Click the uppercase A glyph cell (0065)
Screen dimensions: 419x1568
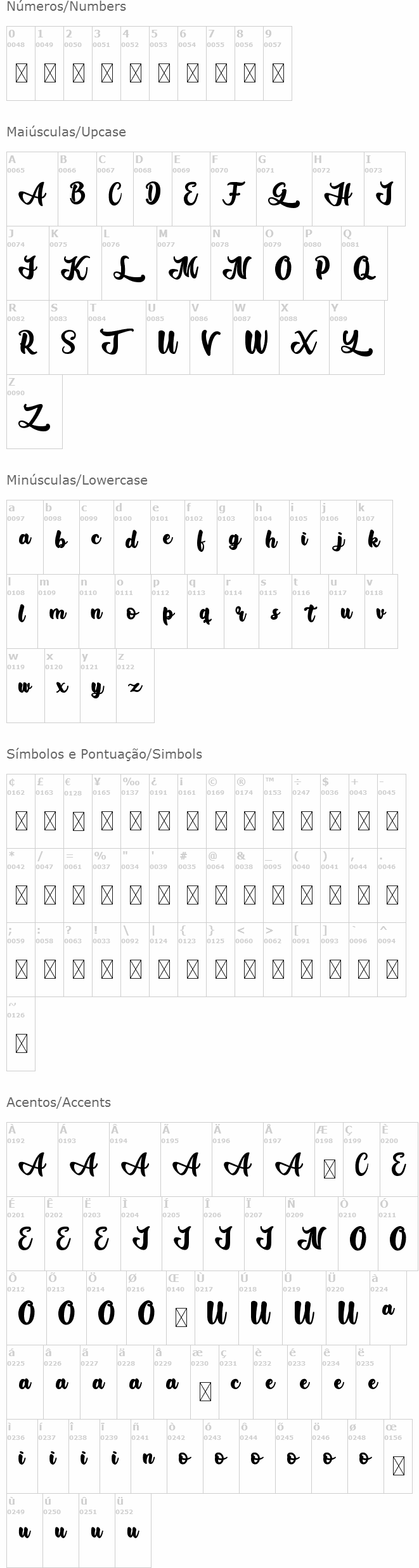click(x=32, y=189)
